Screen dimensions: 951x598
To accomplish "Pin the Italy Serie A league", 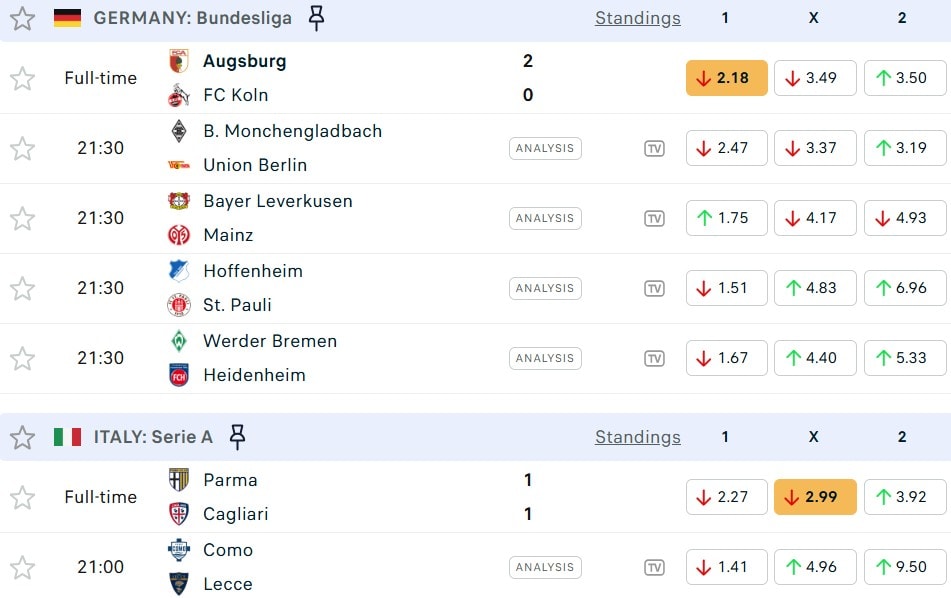I will [x=237, y=437].
